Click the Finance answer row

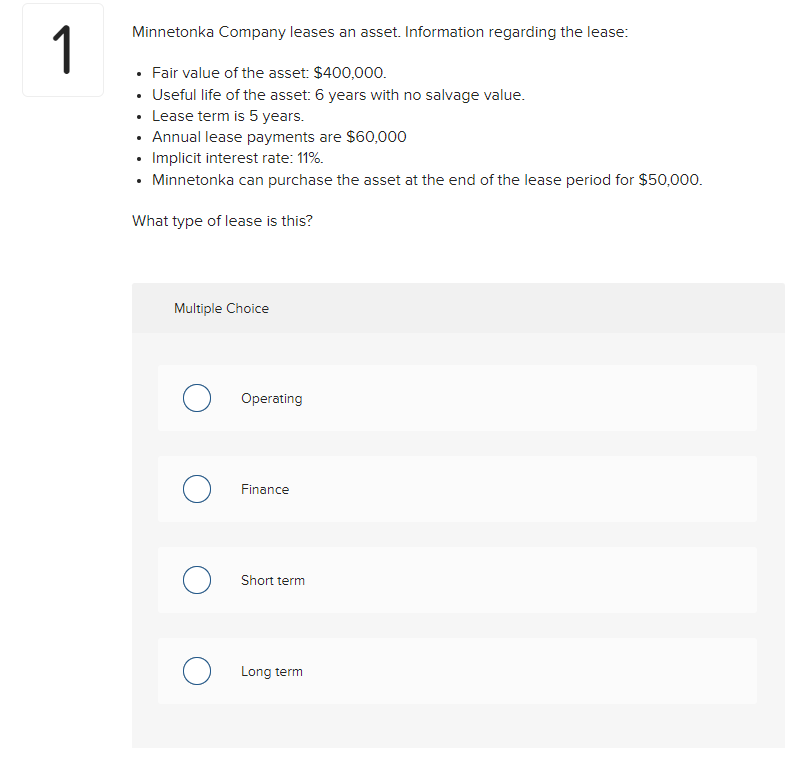[457, 489]
